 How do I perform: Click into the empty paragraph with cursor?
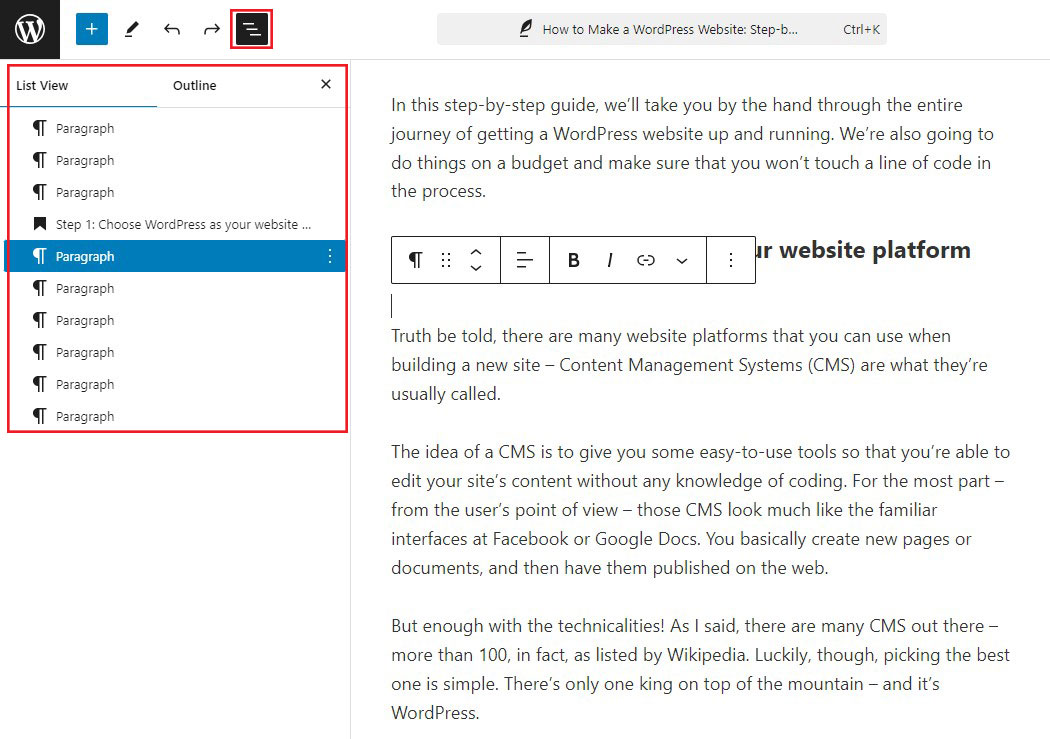(x=701, y=306)
